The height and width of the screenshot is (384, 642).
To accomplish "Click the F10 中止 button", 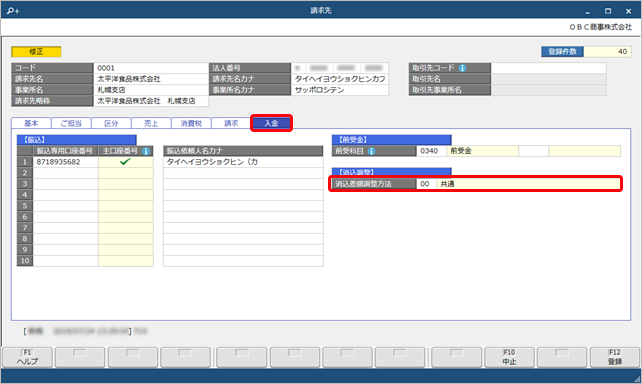I will tap(509, 357).
